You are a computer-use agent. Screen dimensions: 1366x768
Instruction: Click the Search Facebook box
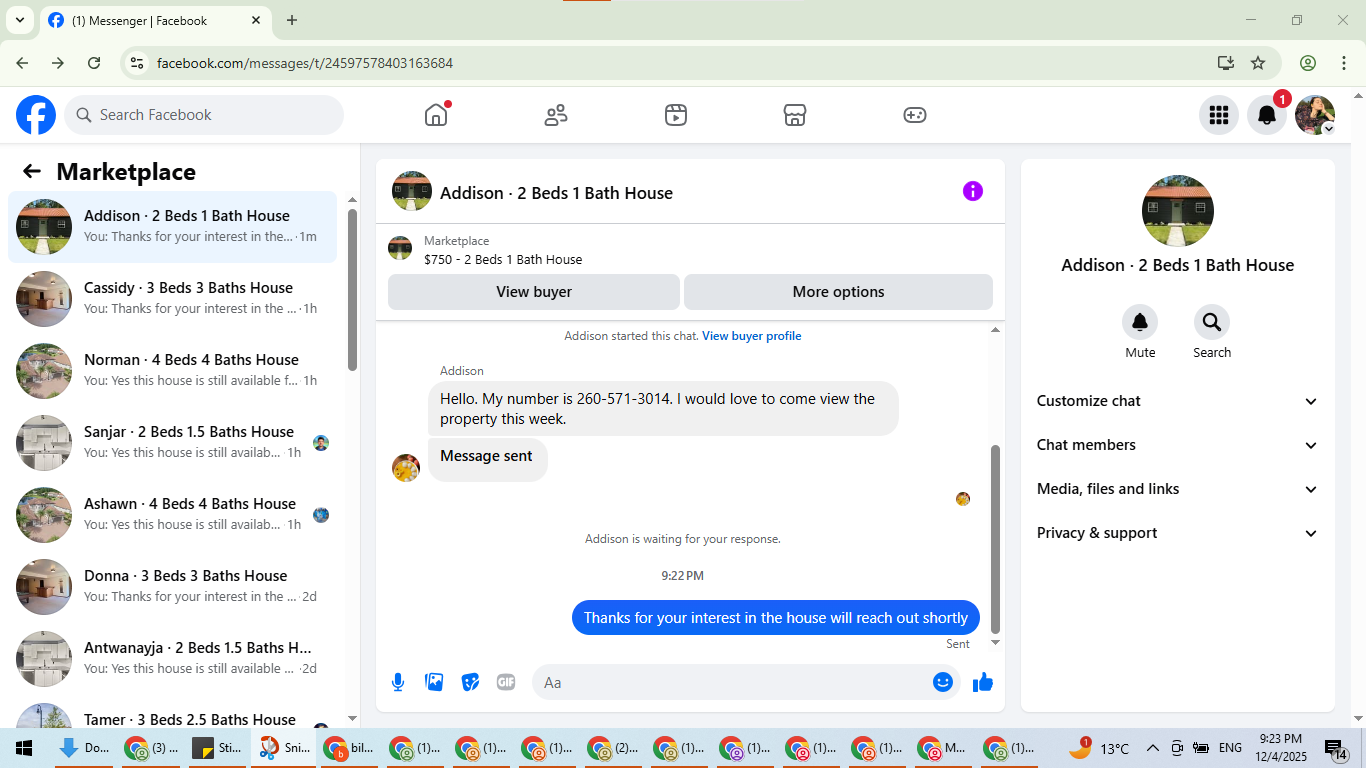(x=204, y=115)
